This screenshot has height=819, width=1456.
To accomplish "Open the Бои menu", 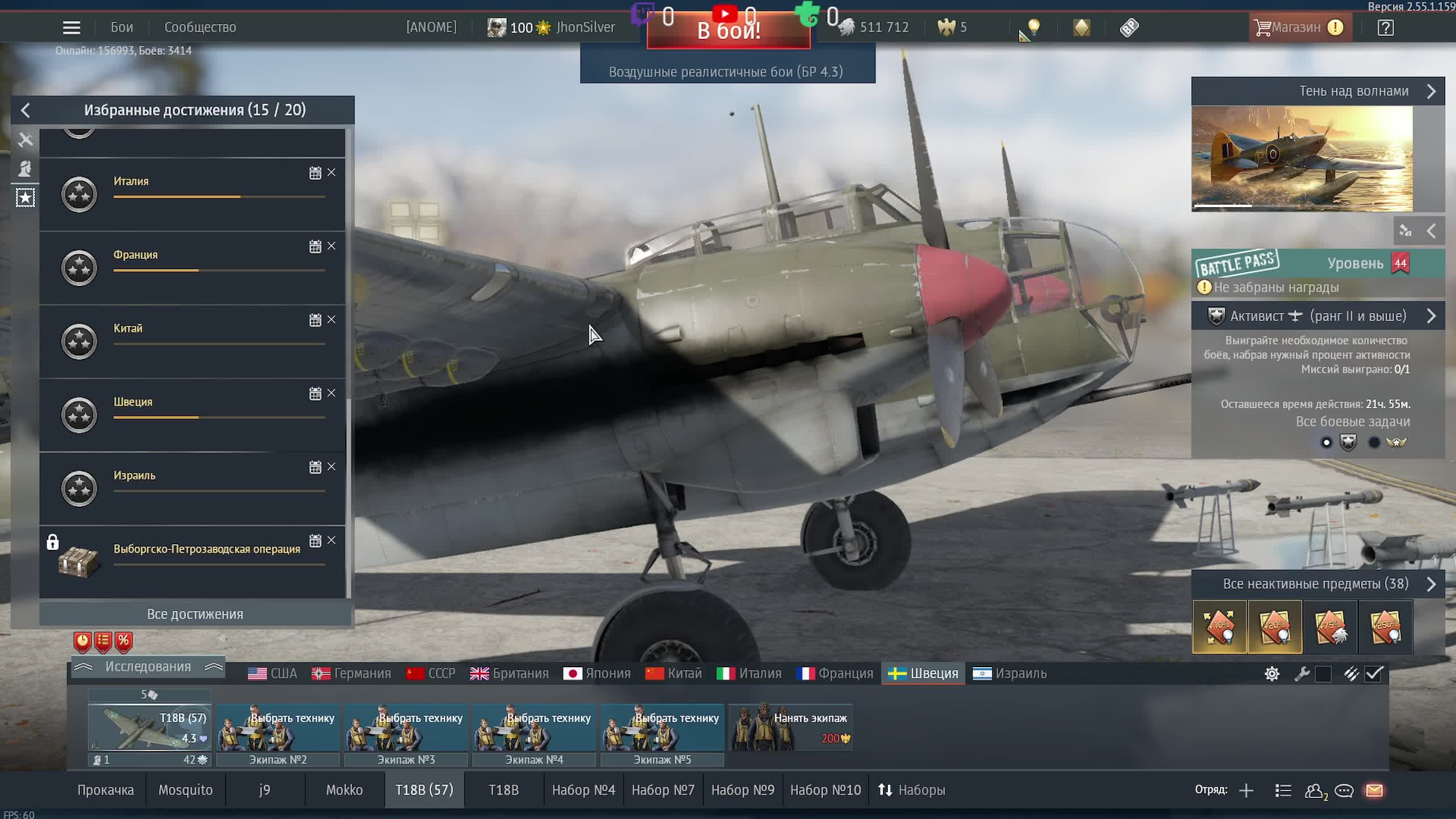I will tap(122, 27).
